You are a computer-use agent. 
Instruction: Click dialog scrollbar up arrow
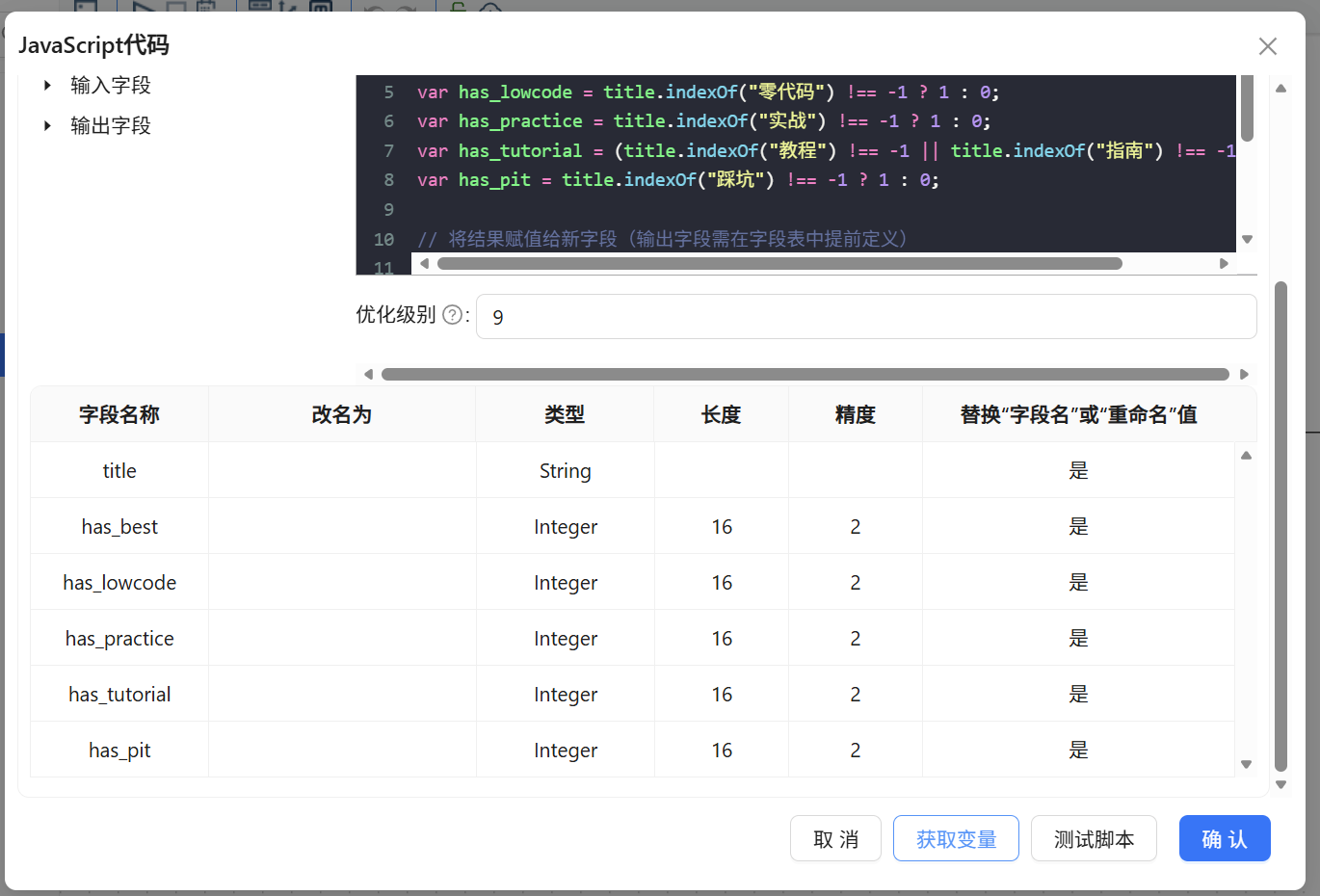[x=1280, y=89]
